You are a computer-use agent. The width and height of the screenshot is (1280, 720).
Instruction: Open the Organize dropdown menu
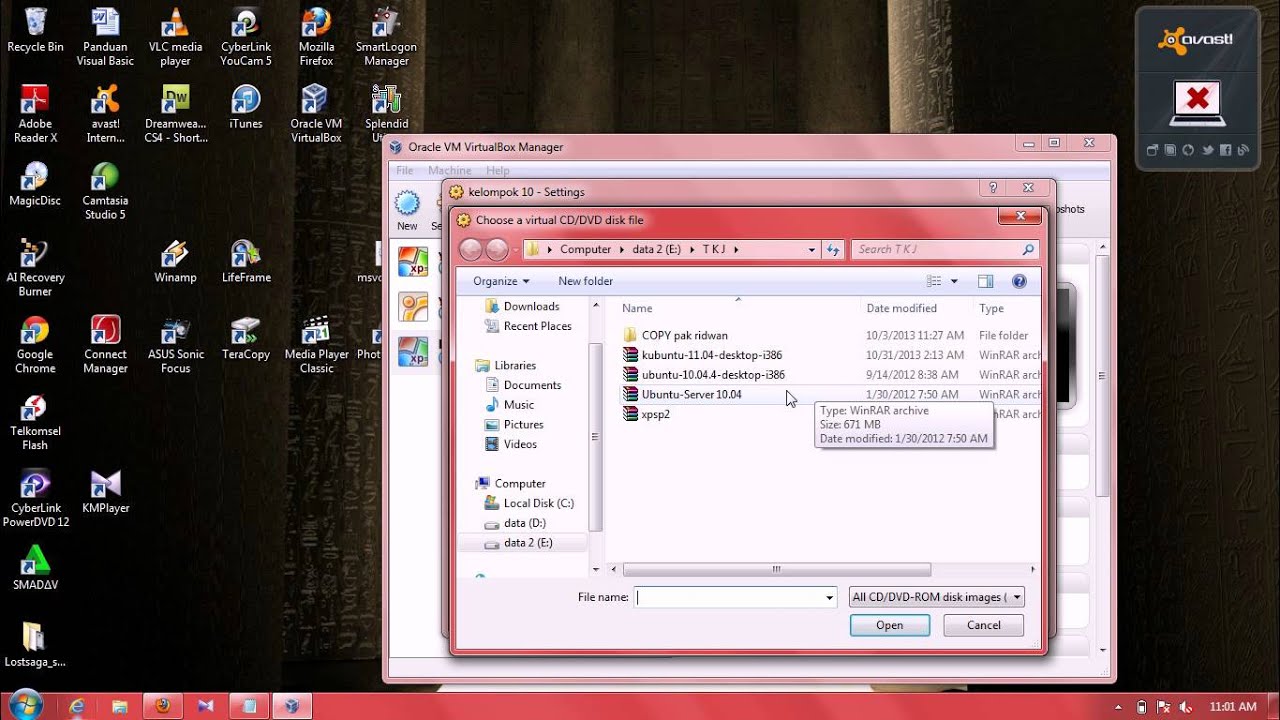point(501,282)
